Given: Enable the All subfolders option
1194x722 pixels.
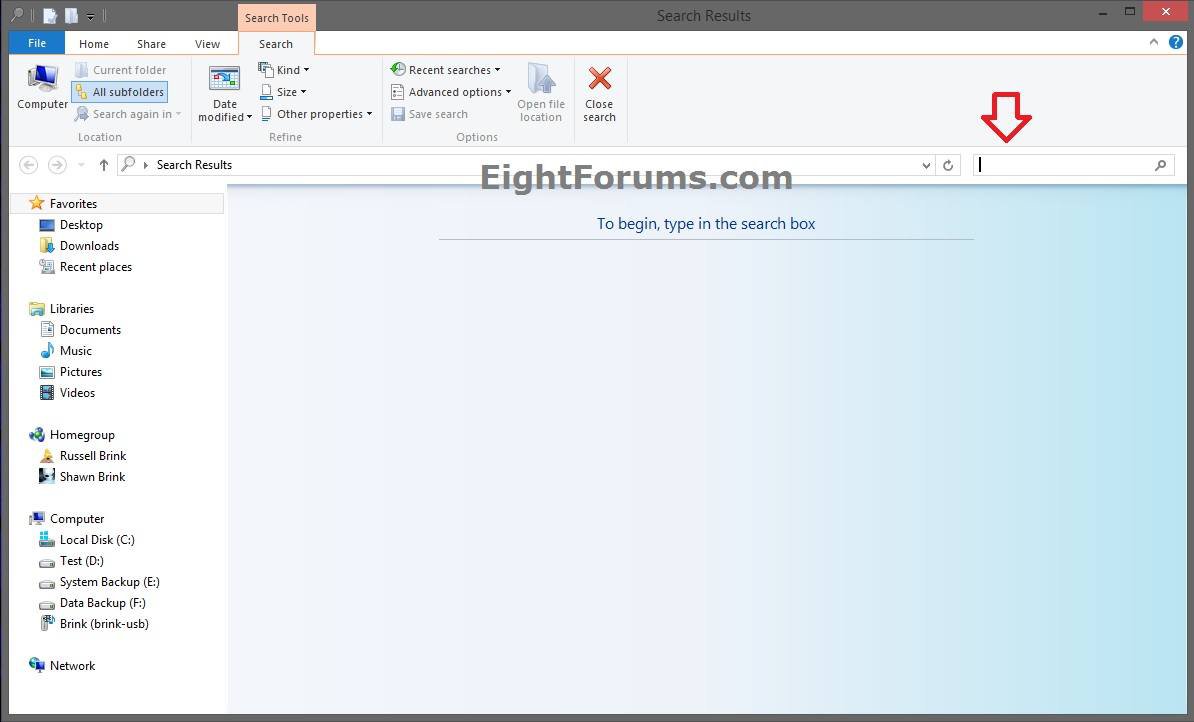Looking at the screenshot, I should pos(119,91).
